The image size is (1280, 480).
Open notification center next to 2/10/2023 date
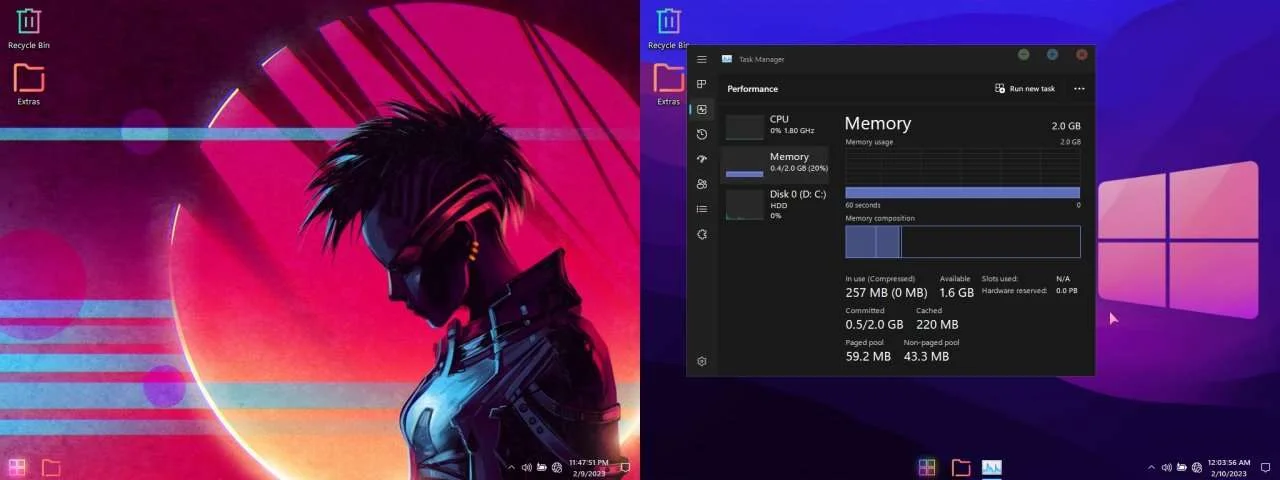1265,467
